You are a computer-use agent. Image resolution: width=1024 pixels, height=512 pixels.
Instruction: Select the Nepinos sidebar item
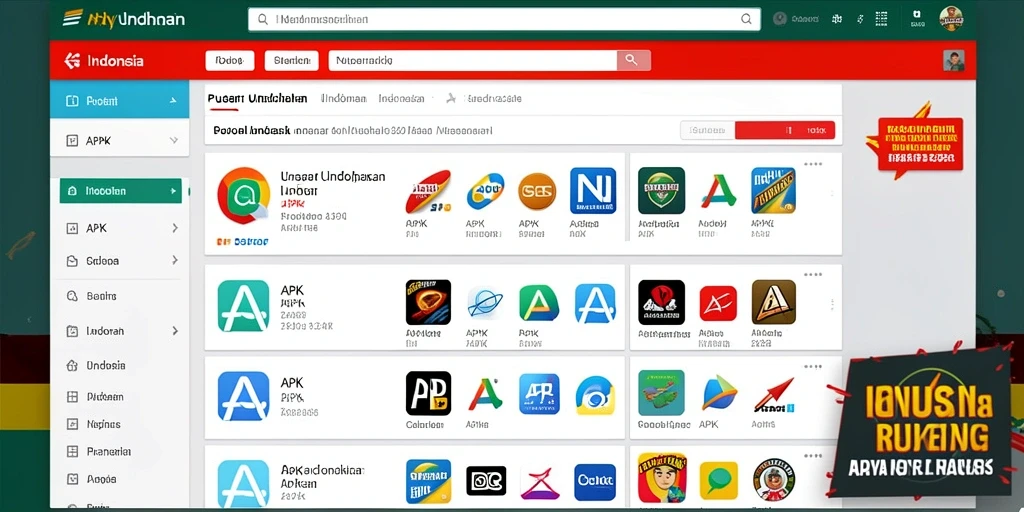click(103, 424)
